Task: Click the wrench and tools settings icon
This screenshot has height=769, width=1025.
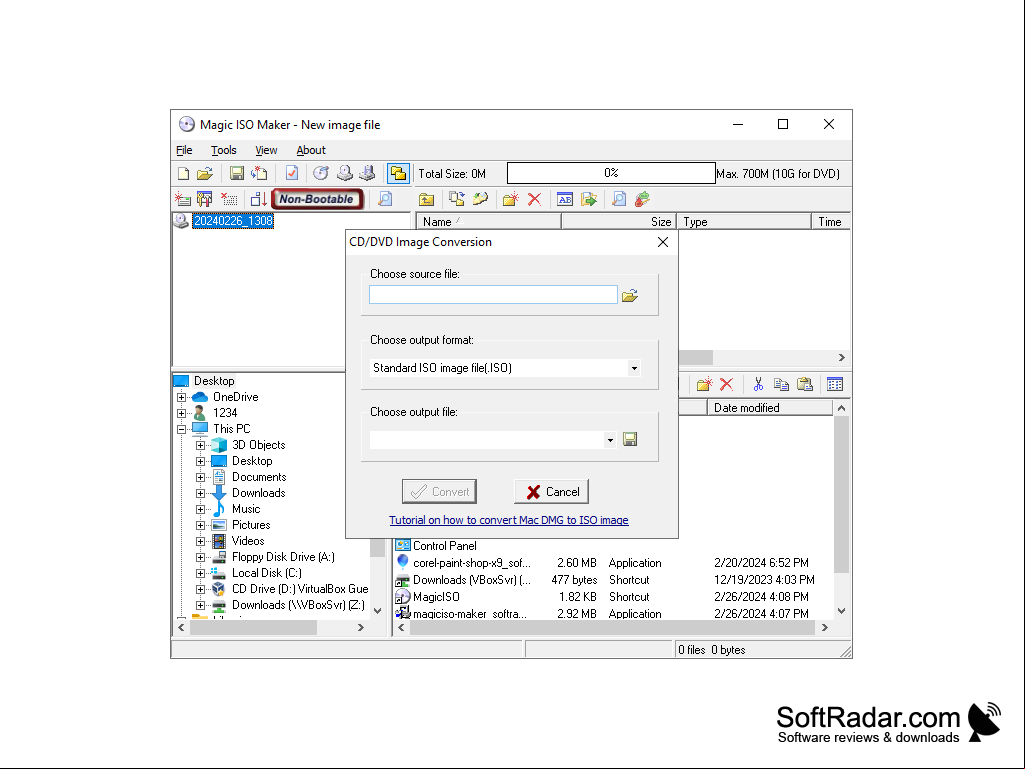Action: coord(205,199)
